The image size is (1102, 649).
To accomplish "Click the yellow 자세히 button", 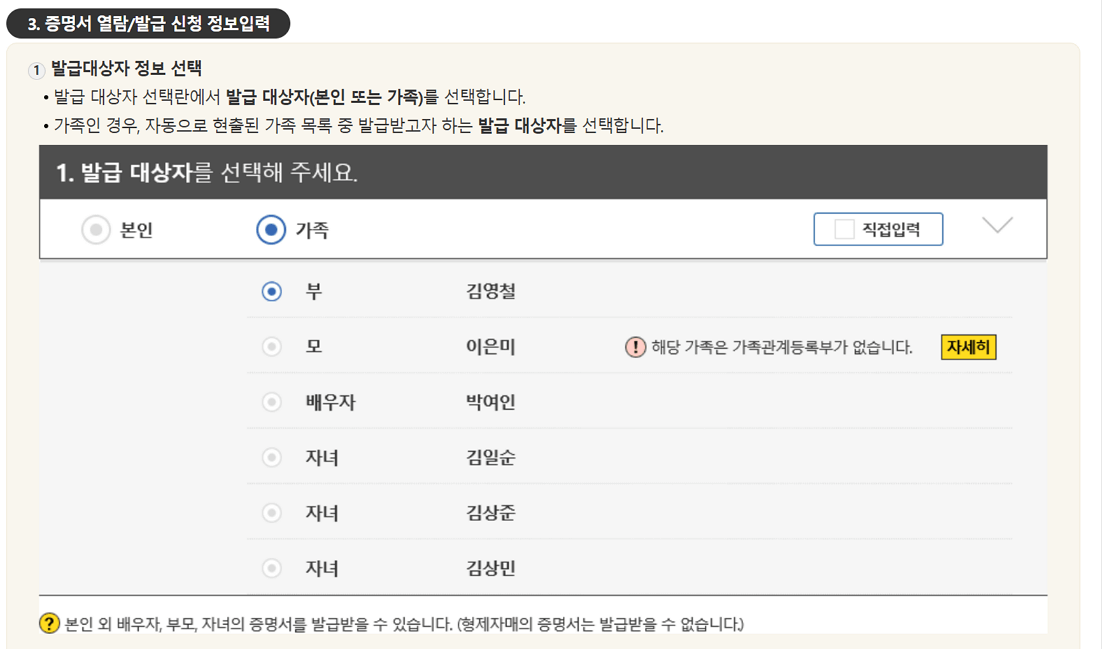I will pyautogui.click(x=966, y=347).
